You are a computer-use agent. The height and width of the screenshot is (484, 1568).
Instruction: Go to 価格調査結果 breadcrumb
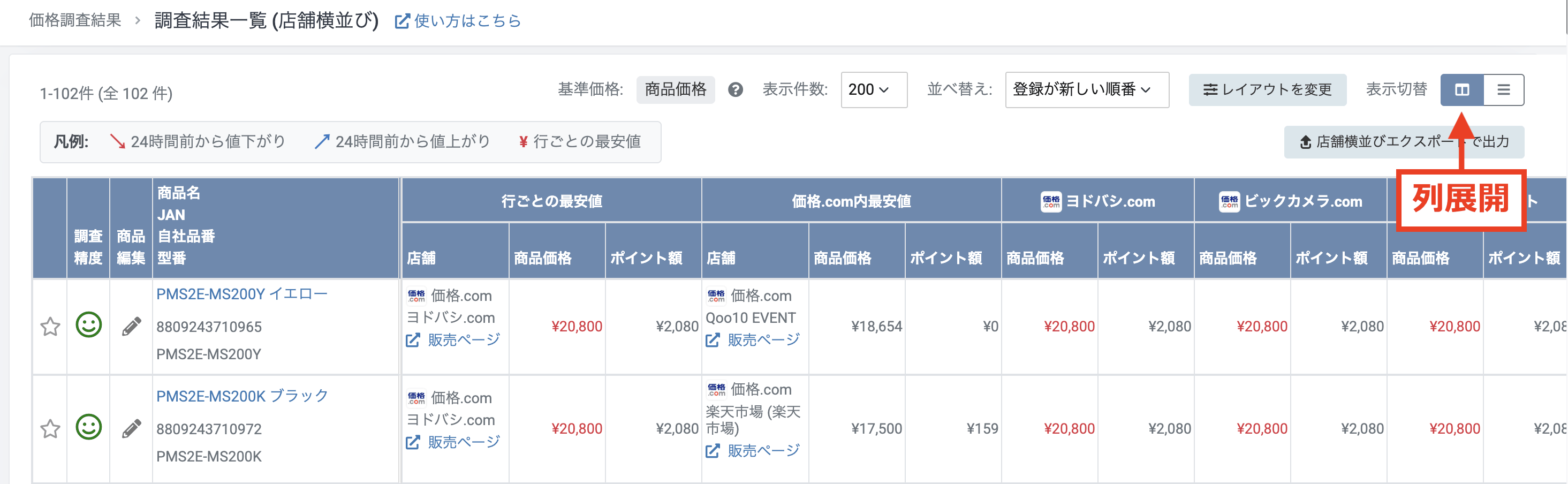click(x=75, y=21)
